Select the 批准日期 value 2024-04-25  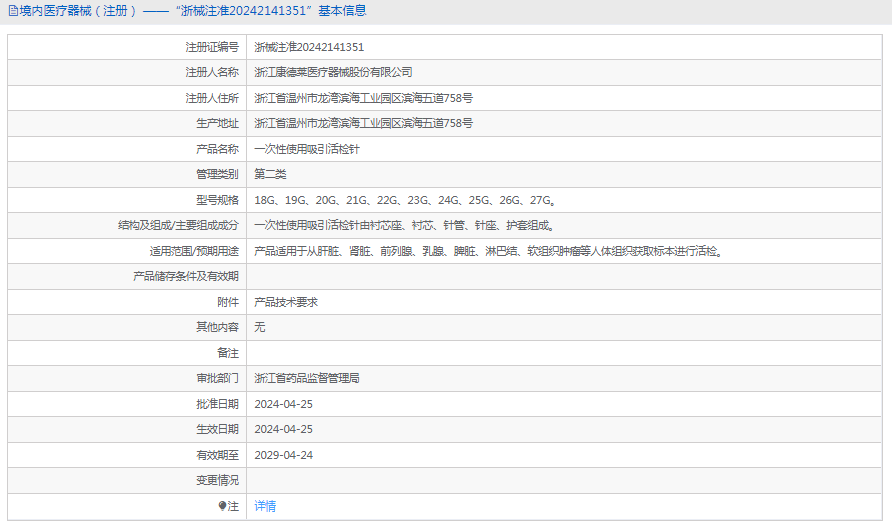click(283, 404)
